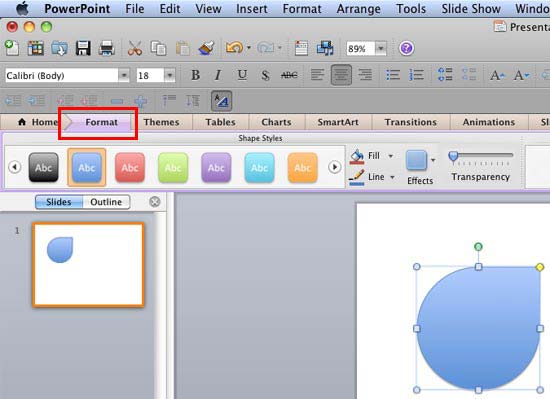Expand the Undo history arrow
The image size is (550, 399).
pyautogui.click(x=249, y=47)
